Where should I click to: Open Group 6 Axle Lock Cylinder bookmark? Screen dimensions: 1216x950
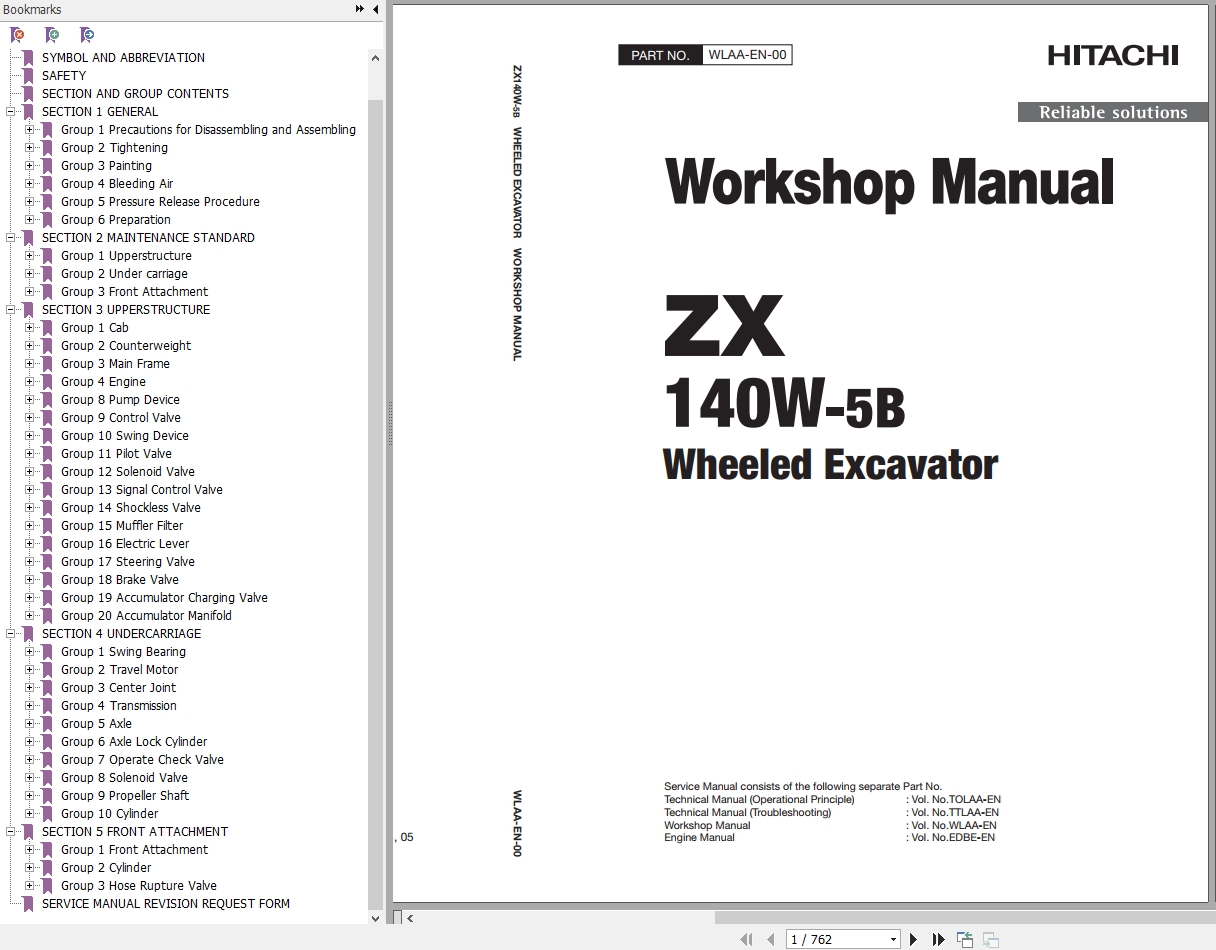click(134, 742)
